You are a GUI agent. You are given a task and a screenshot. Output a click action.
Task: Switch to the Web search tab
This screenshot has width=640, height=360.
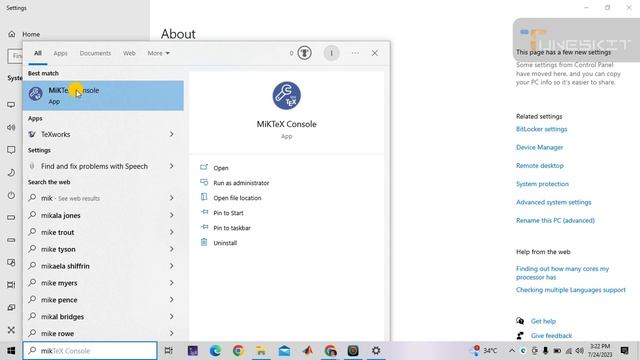[x=129, y=53]
